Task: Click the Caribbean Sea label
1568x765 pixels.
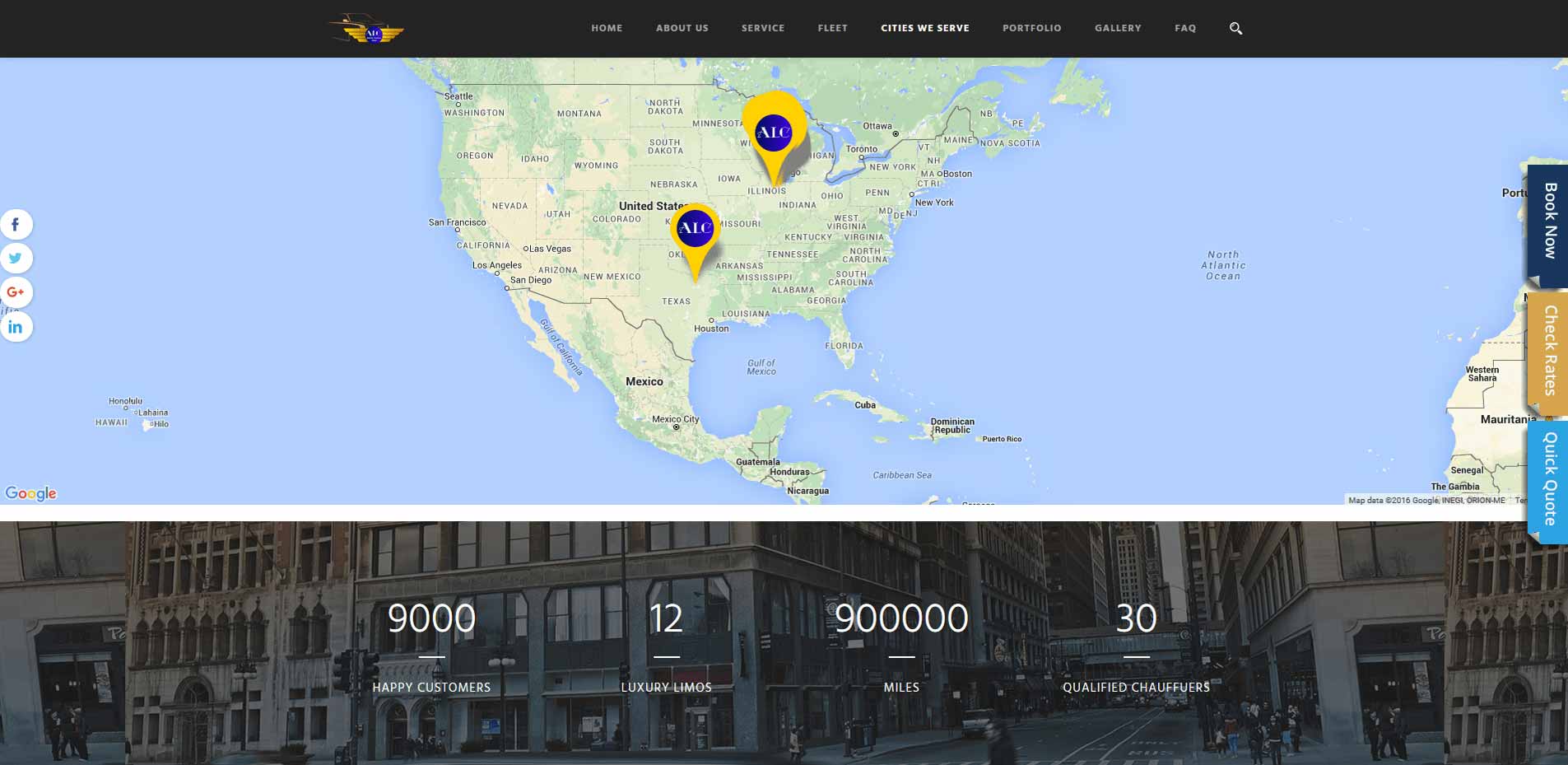Action: click(902, 475)
